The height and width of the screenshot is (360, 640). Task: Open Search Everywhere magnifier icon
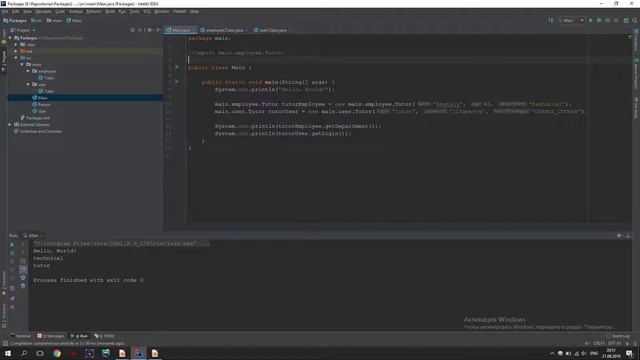pyautogui.click(x=635, y=20)
